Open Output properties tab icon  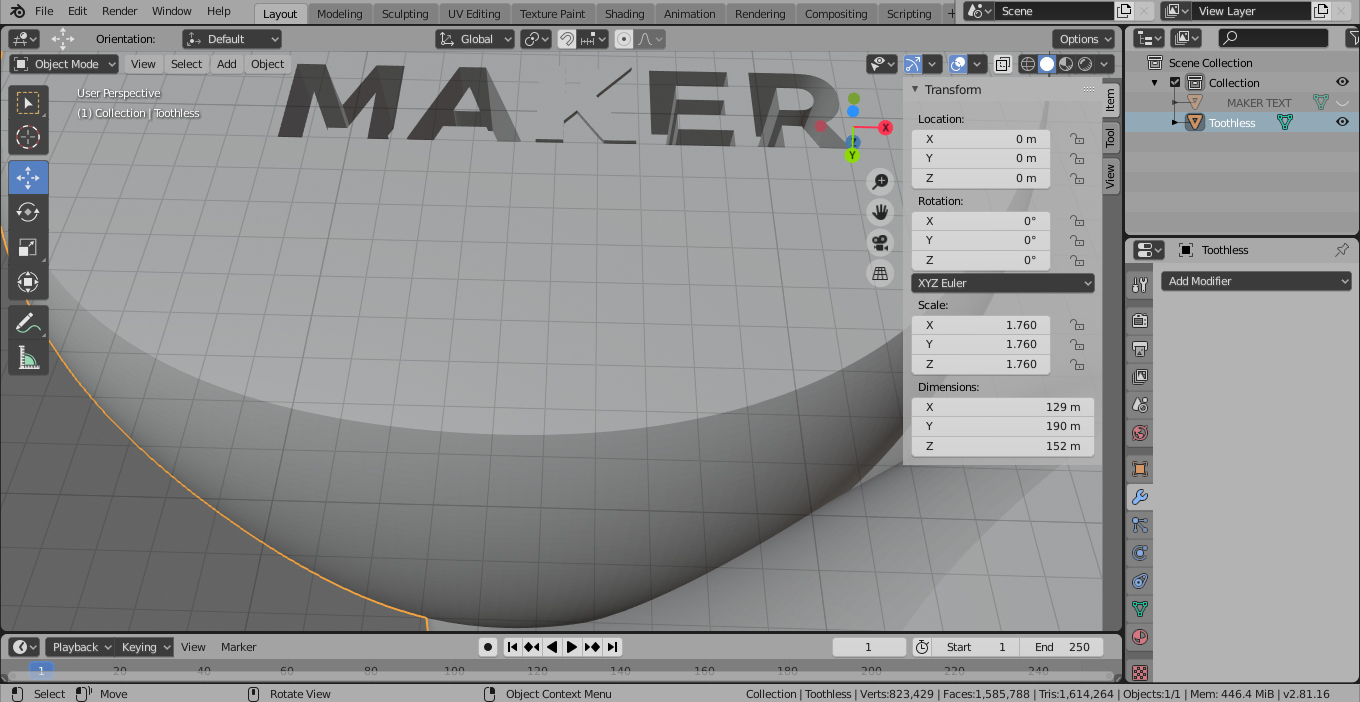[1139, 349]
